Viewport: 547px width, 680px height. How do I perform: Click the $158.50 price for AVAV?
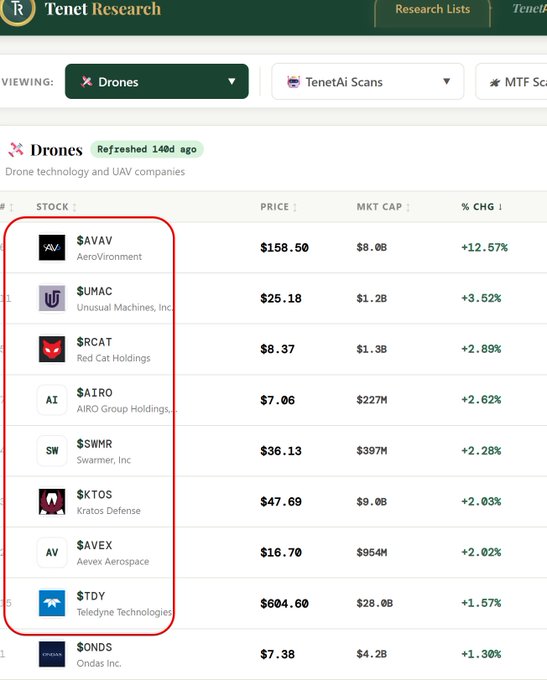click(284, 248)
